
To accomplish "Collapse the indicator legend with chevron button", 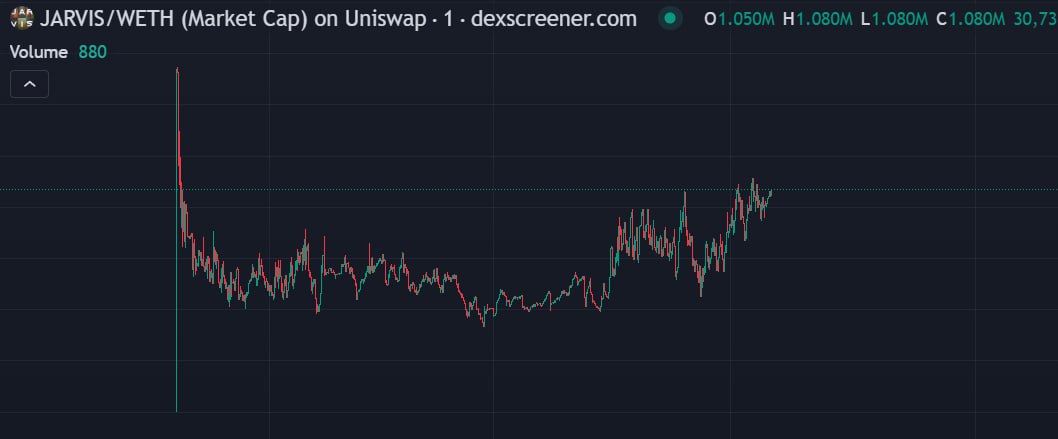I will [29, 84].
